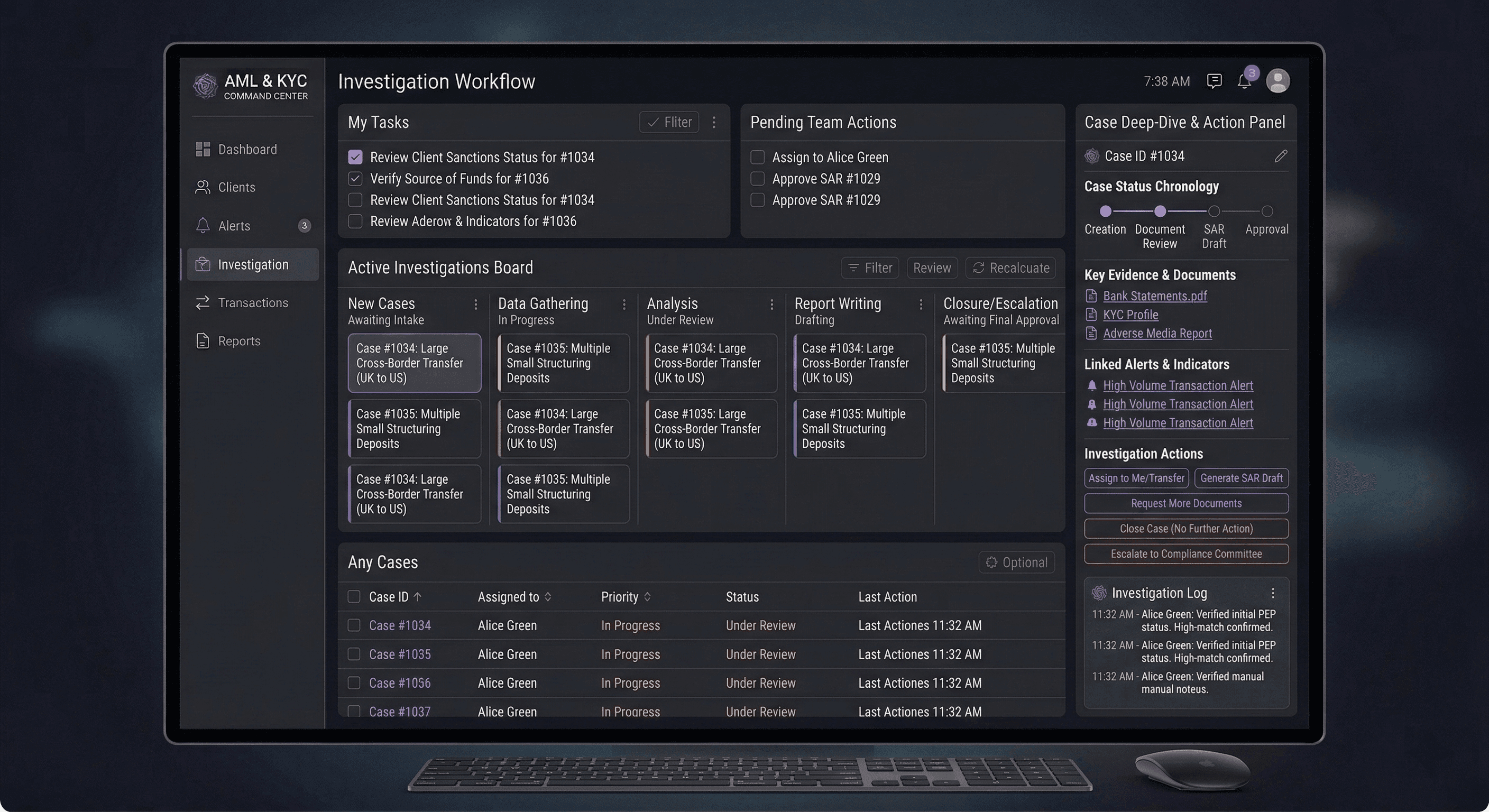Viewport: 1489px width, 812px height.
Task: Click the Transactions arrows icon in sidebar
Action: (203, 303)
